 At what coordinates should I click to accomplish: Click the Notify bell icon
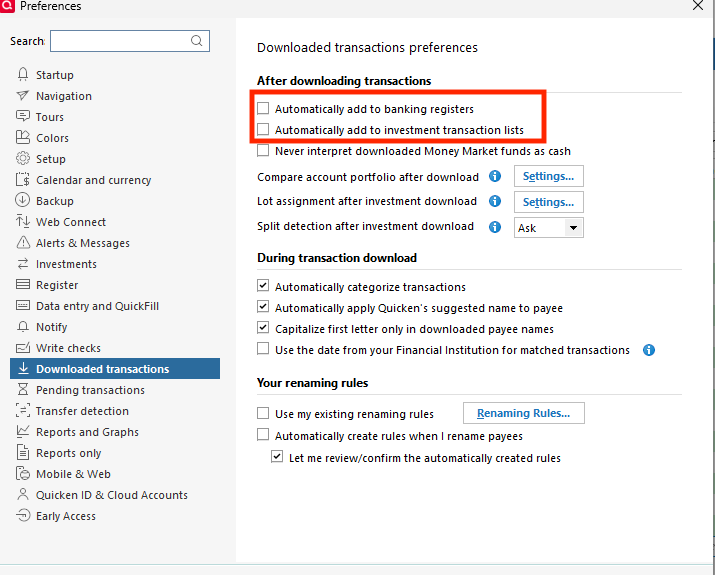tap(23, 326)
